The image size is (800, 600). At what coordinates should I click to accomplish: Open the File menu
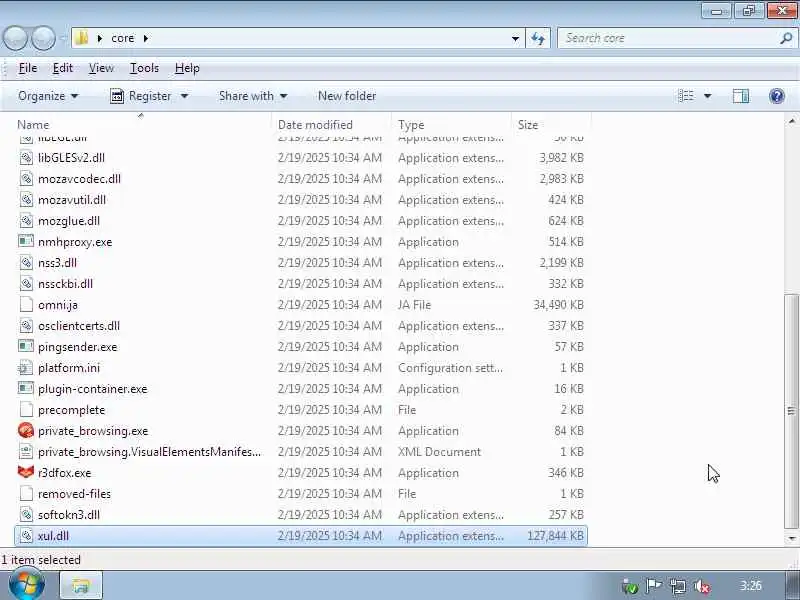28,68
